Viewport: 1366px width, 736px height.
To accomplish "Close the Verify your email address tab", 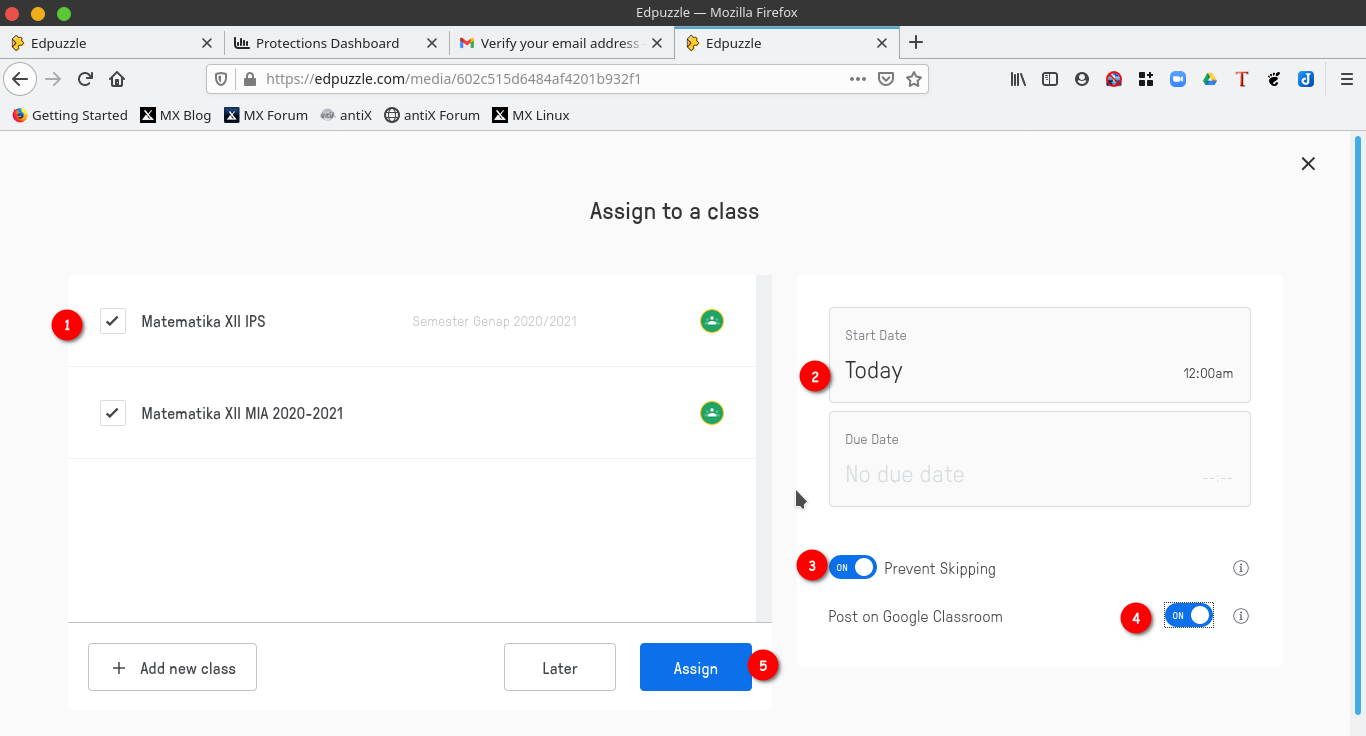I will [657, 43].
